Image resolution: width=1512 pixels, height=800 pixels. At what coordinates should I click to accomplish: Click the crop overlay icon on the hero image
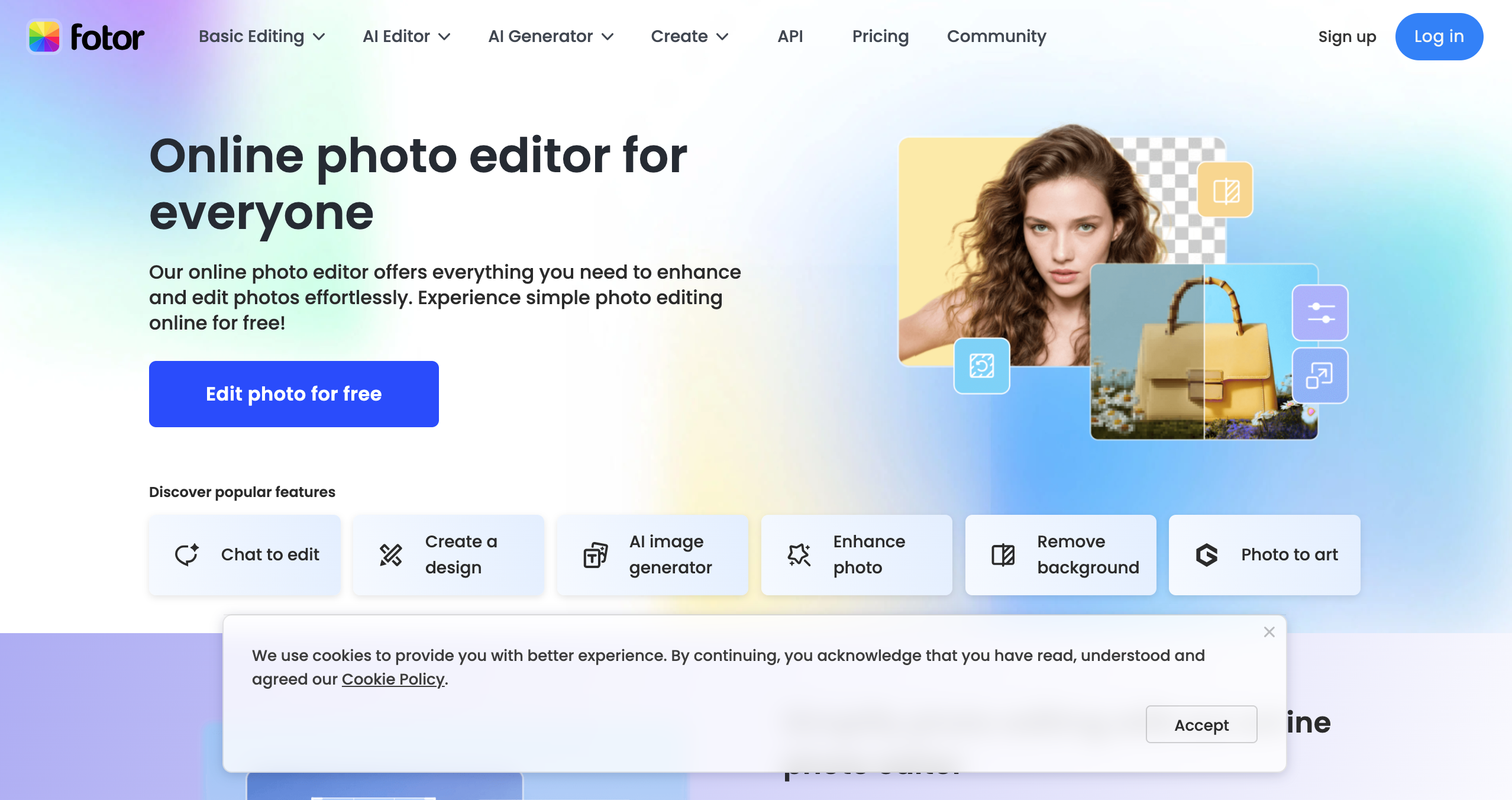coord(1224,189)
